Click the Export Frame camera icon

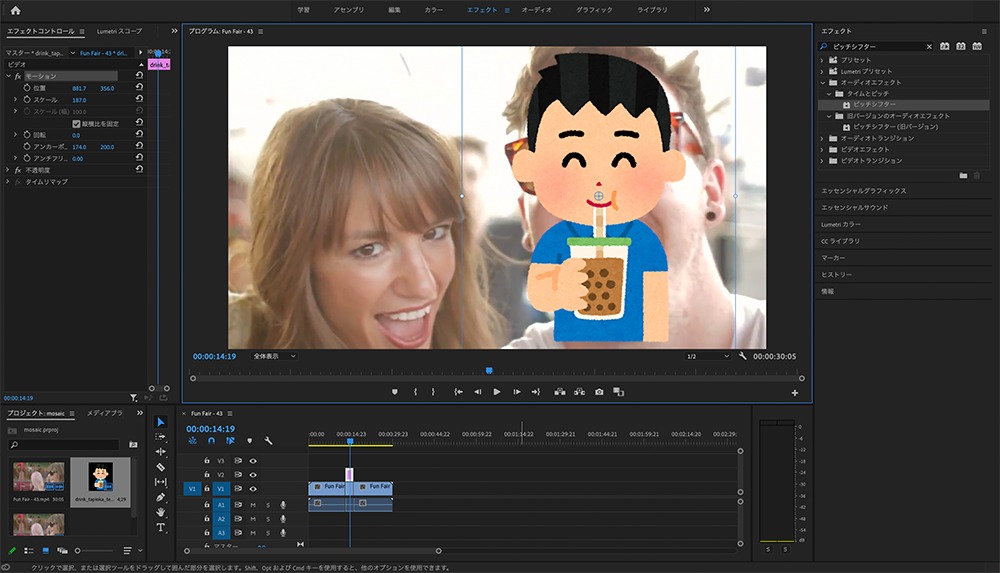599,392
